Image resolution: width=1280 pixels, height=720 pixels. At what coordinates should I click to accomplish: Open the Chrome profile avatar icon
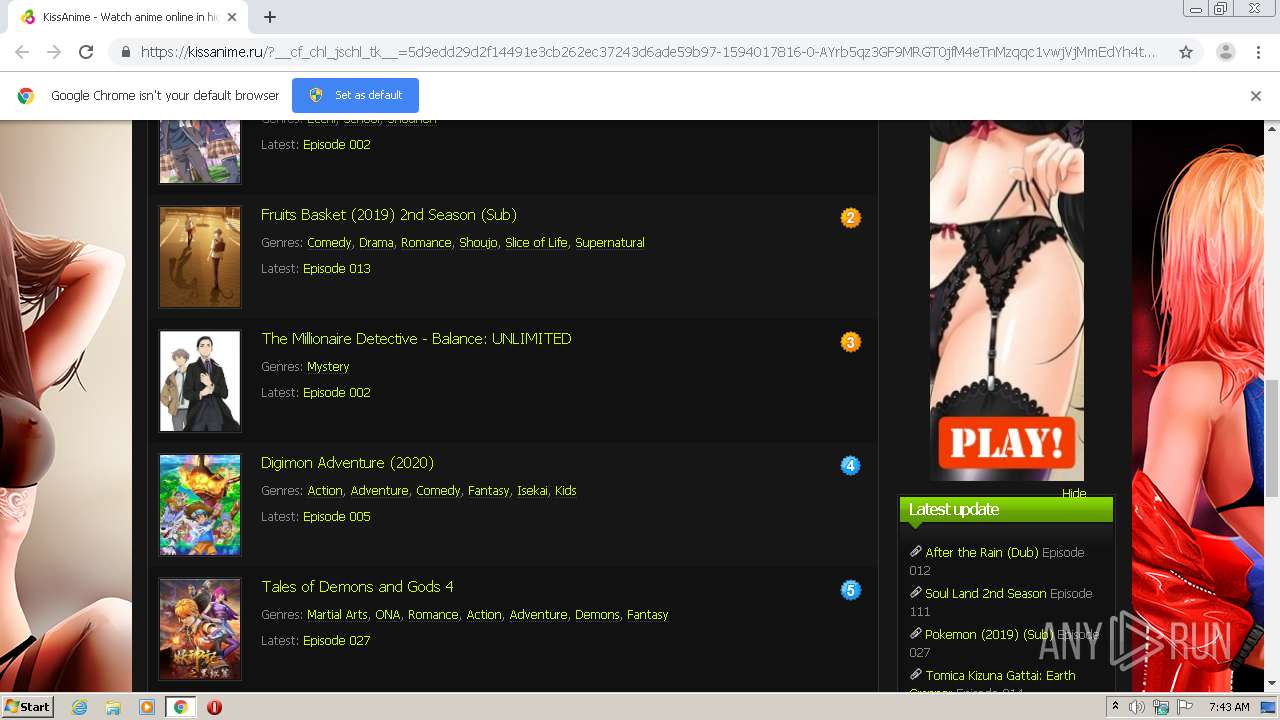pos(1225,52)
